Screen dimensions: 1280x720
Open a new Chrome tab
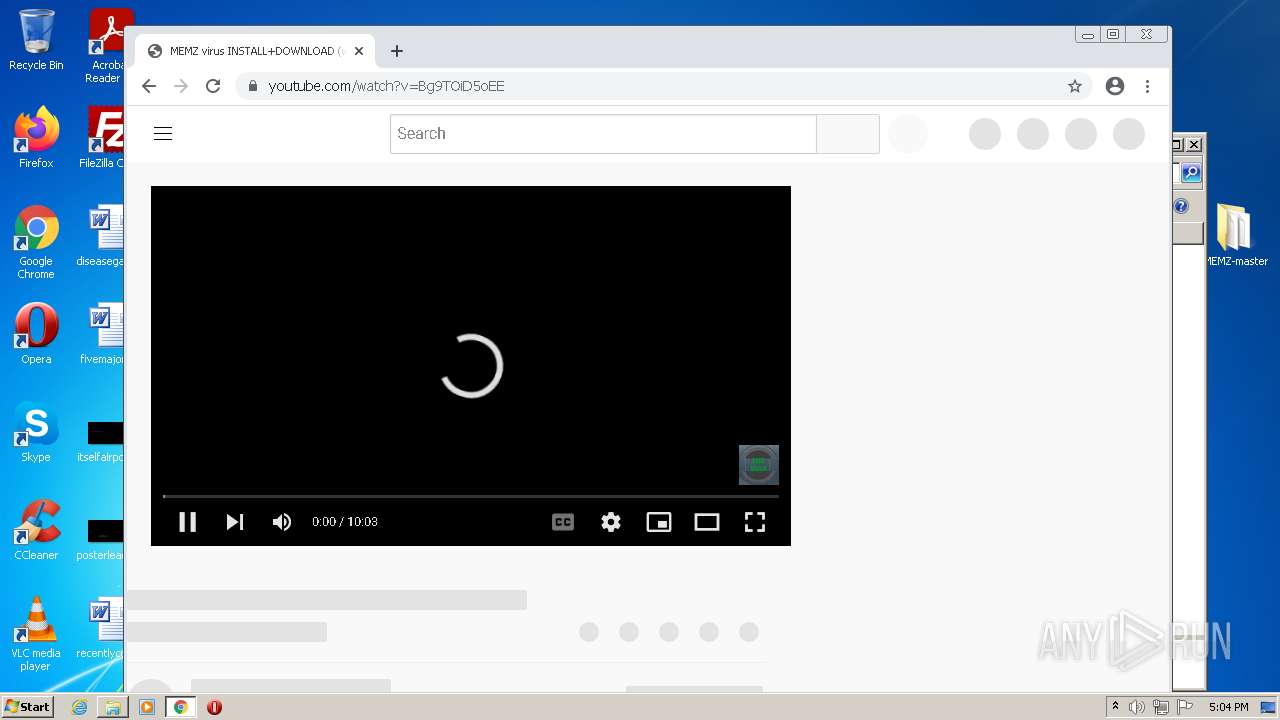pyautogui.click(x=397, y=51)
